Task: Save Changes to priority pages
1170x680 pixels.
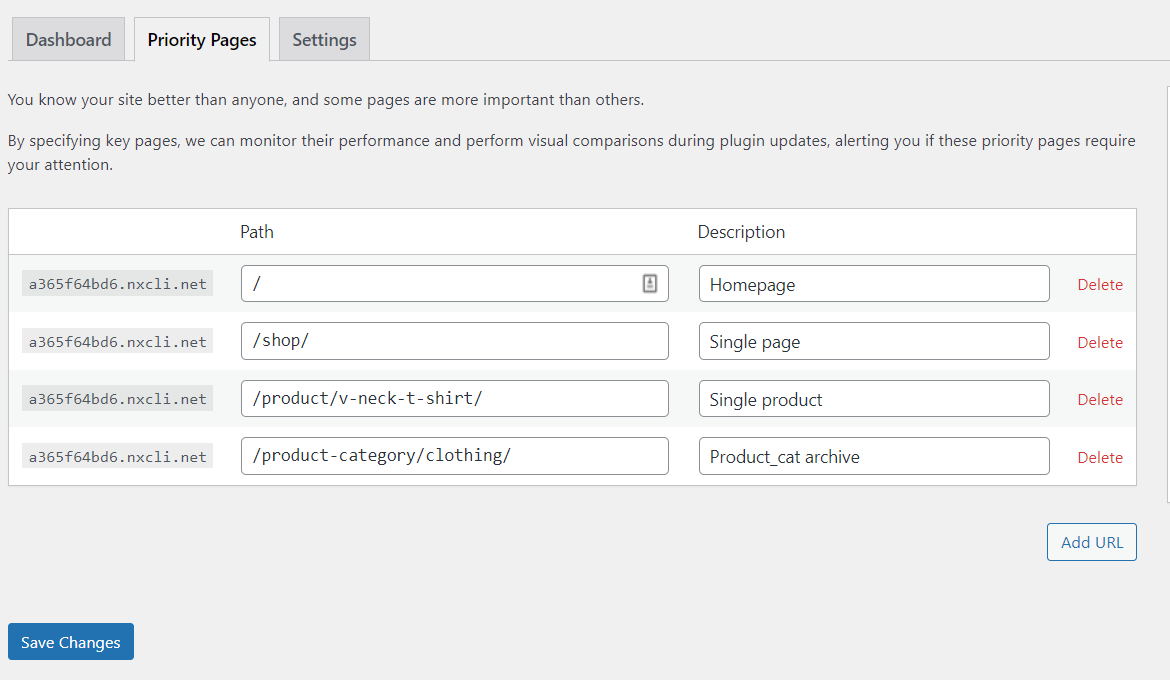Action: click(x=71, y=642)
